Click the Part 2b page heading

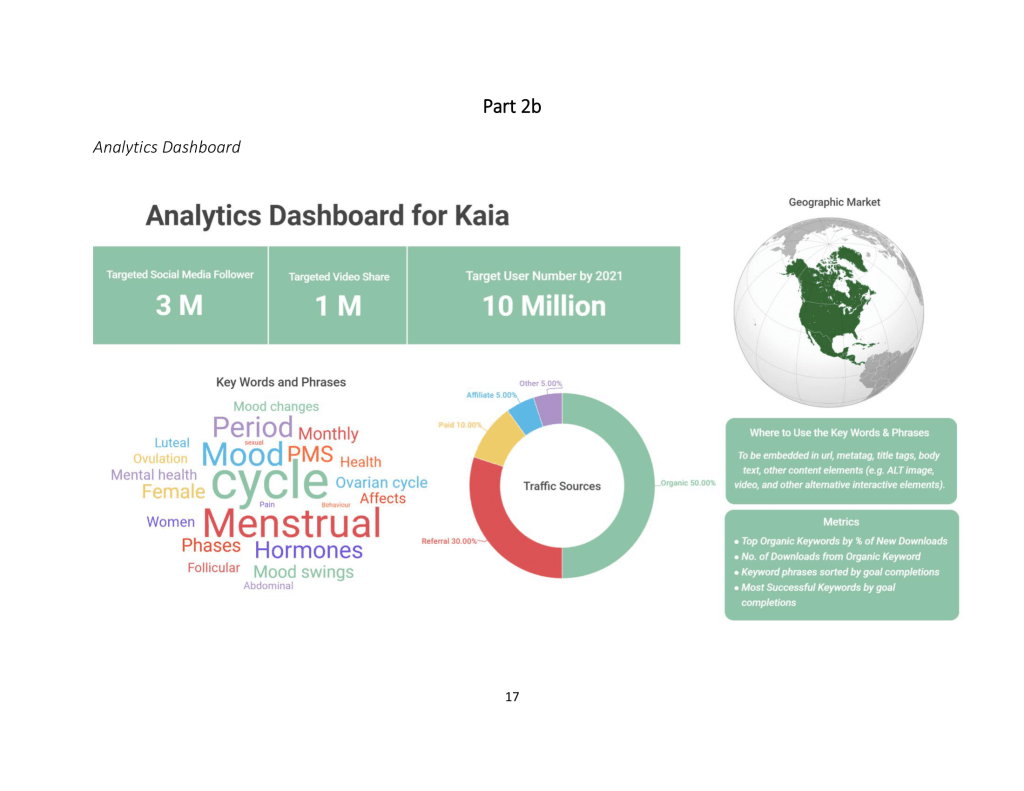(511, 105)
